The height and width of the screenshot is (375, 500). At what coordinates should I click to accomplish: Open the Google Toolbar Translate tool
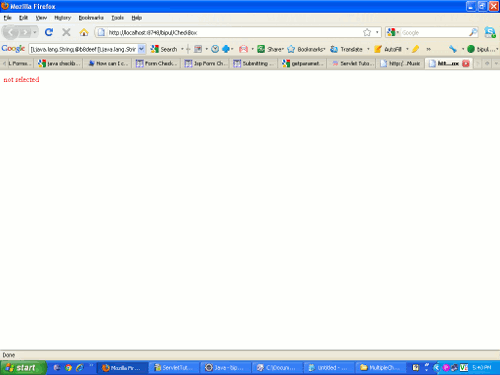click(x=346, y=49)
